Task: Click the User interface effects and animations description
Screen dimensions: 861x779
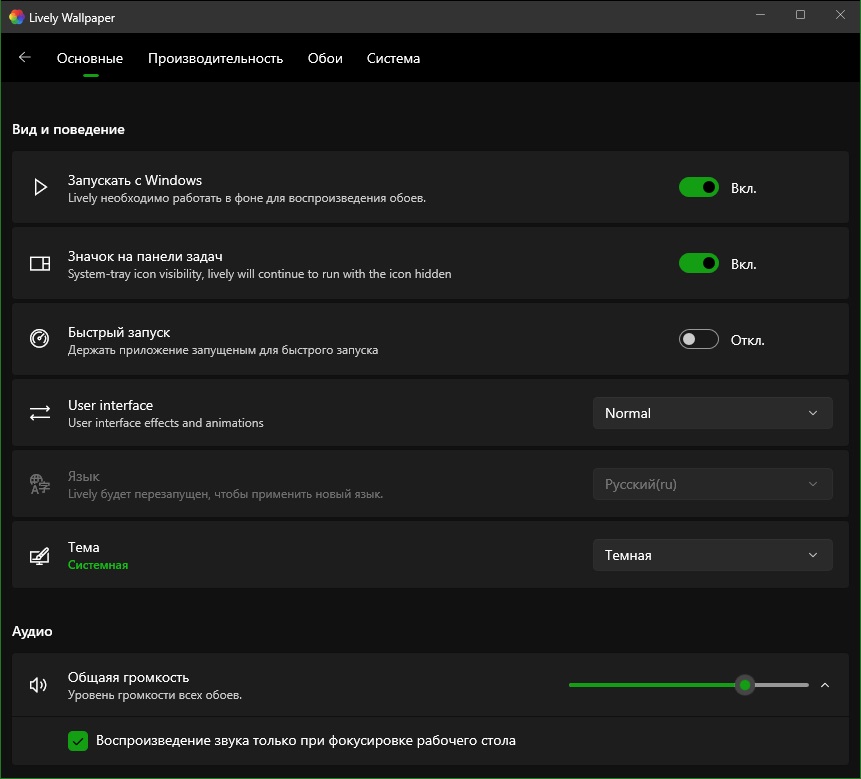Action: coord(165,423)
